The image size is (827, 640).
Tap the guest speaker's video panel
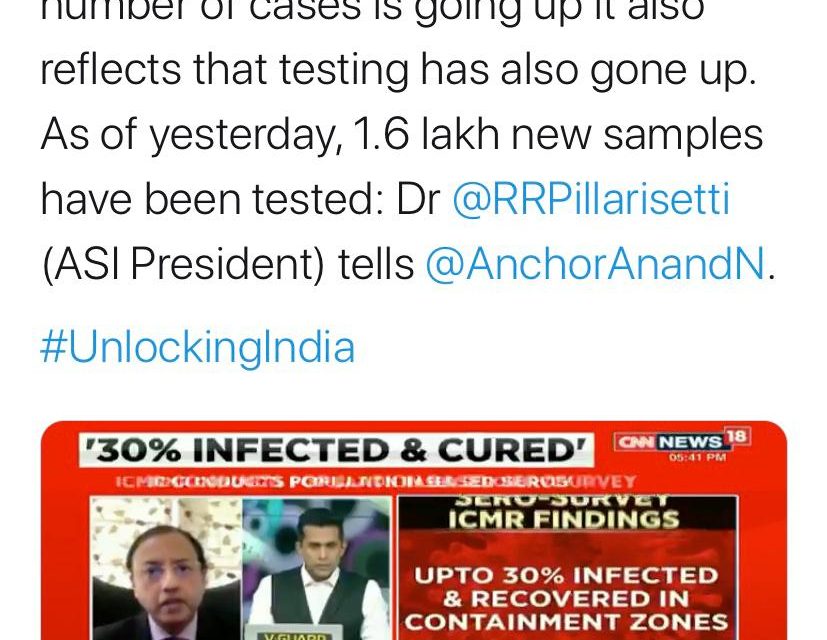click(167, 569)
